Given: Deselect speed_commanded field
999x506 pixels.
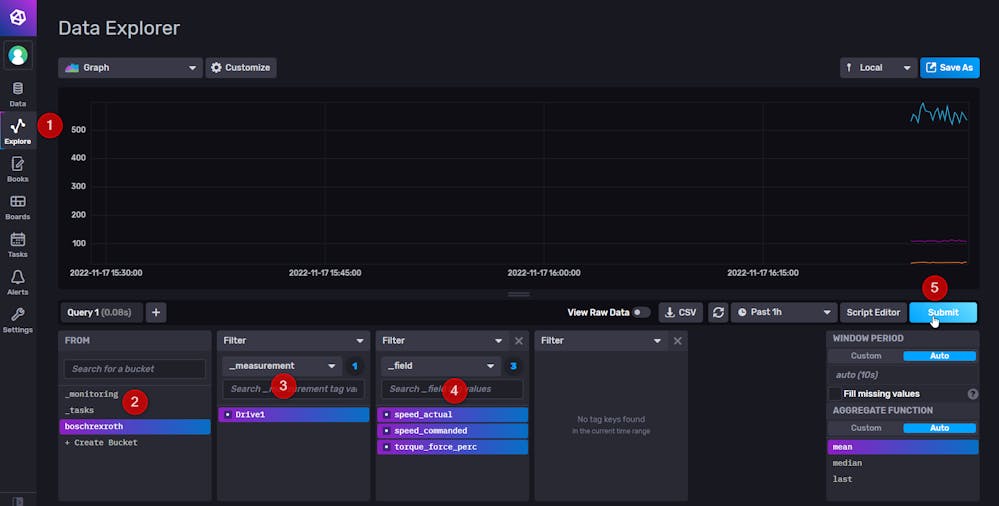Looking at the screenshot, I should coord(452,431).
